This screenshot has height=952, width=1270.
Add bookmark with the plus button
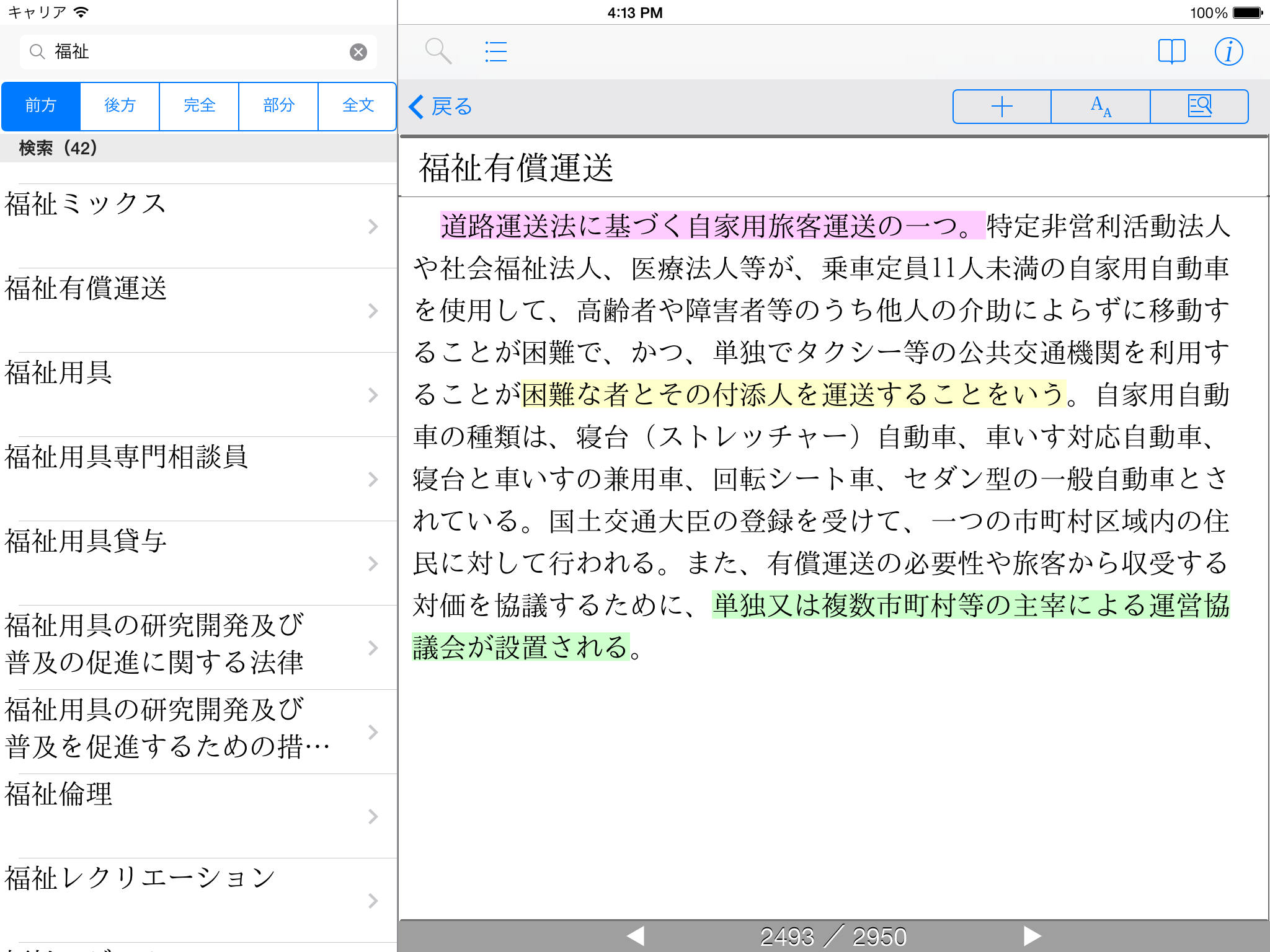click(1001, 107)
